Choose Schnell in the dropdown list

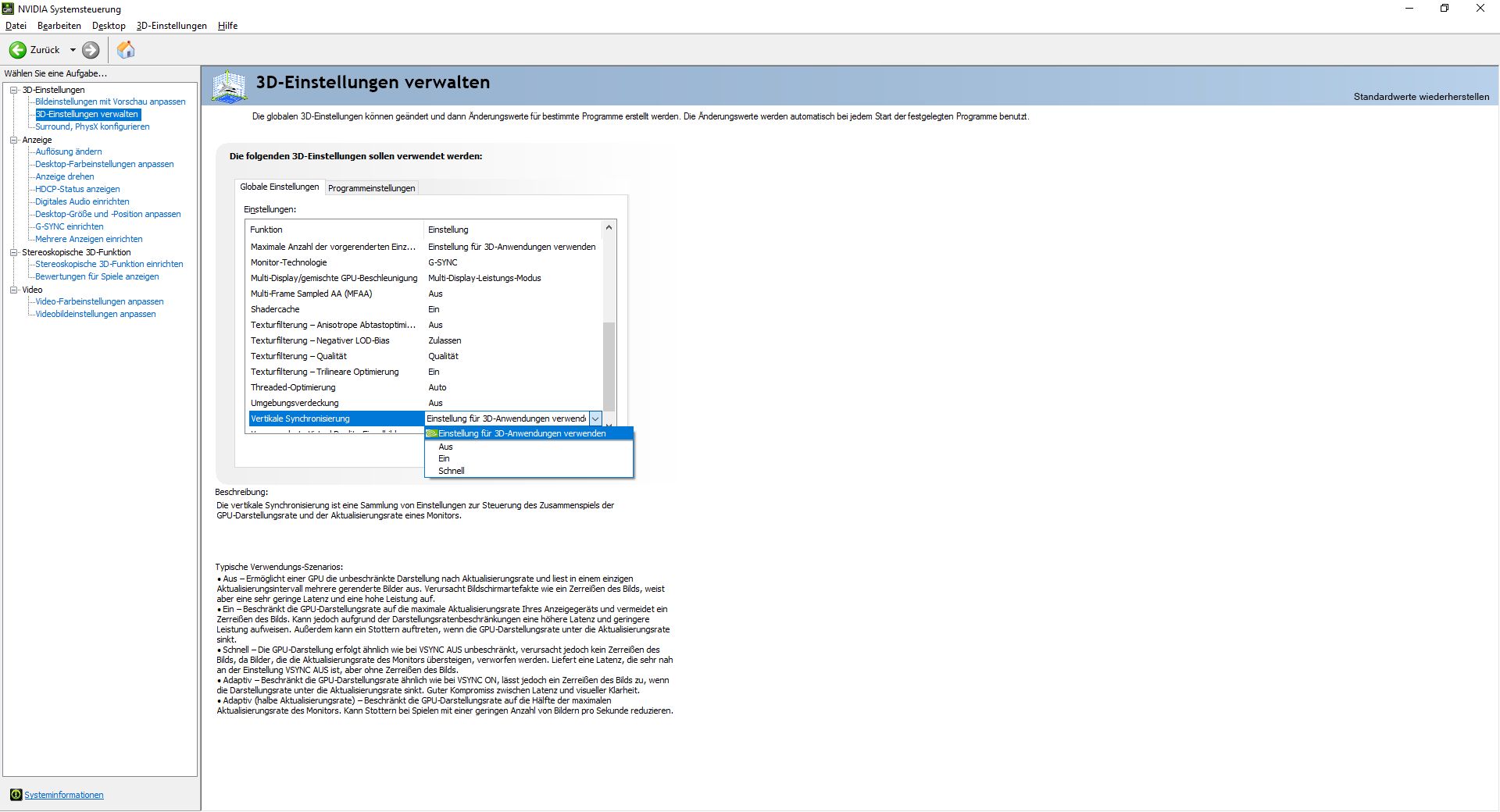(x=529, y=471)
